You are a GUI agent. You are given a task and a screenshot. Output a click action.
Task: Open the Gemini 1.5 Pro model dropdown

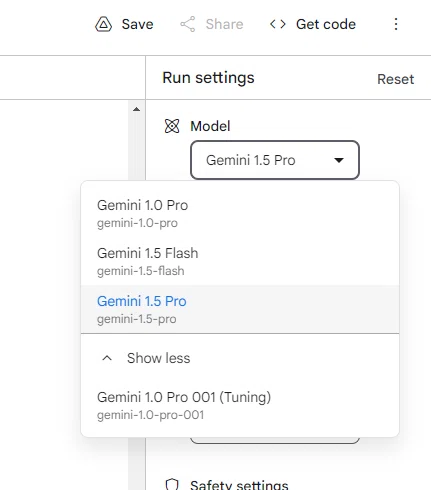[x=275, y=160]
